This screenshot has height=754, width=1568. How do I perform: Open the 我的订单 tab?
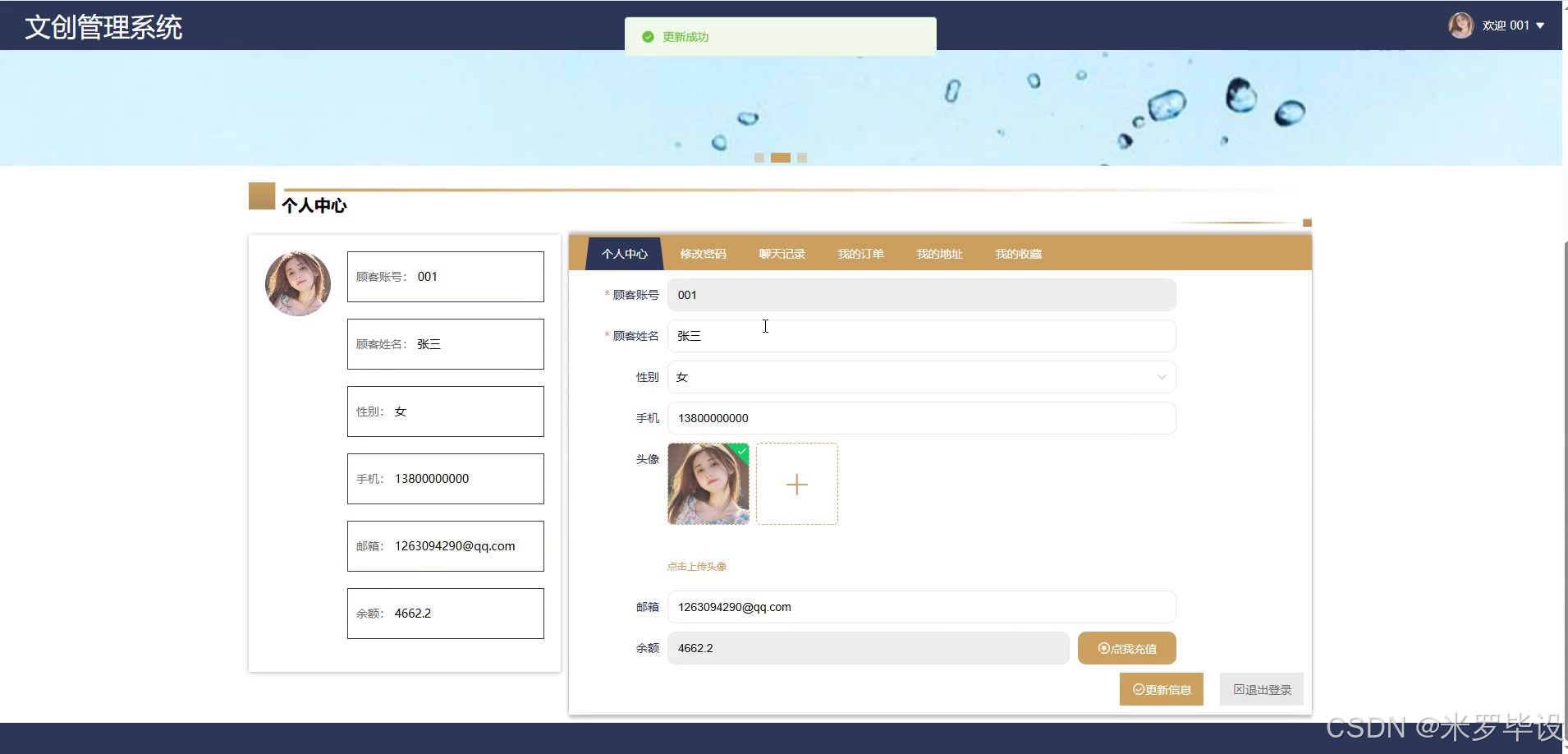tap(860, 254)
